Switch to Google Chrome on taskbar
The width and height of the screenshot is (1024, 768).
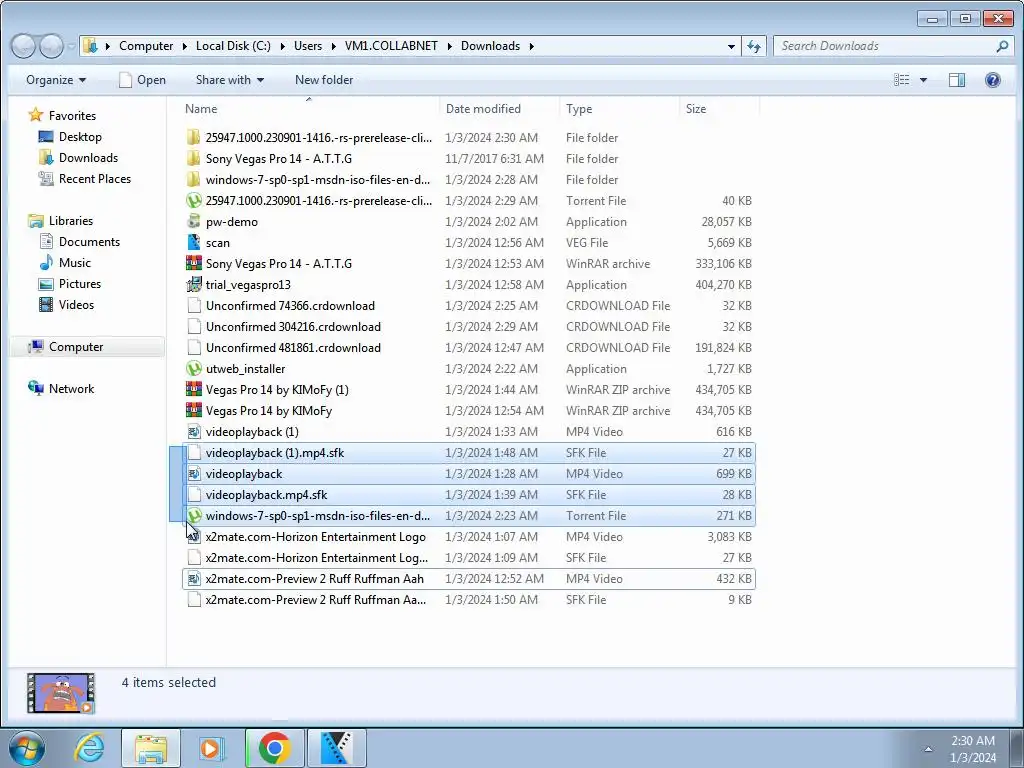point(274,748)
